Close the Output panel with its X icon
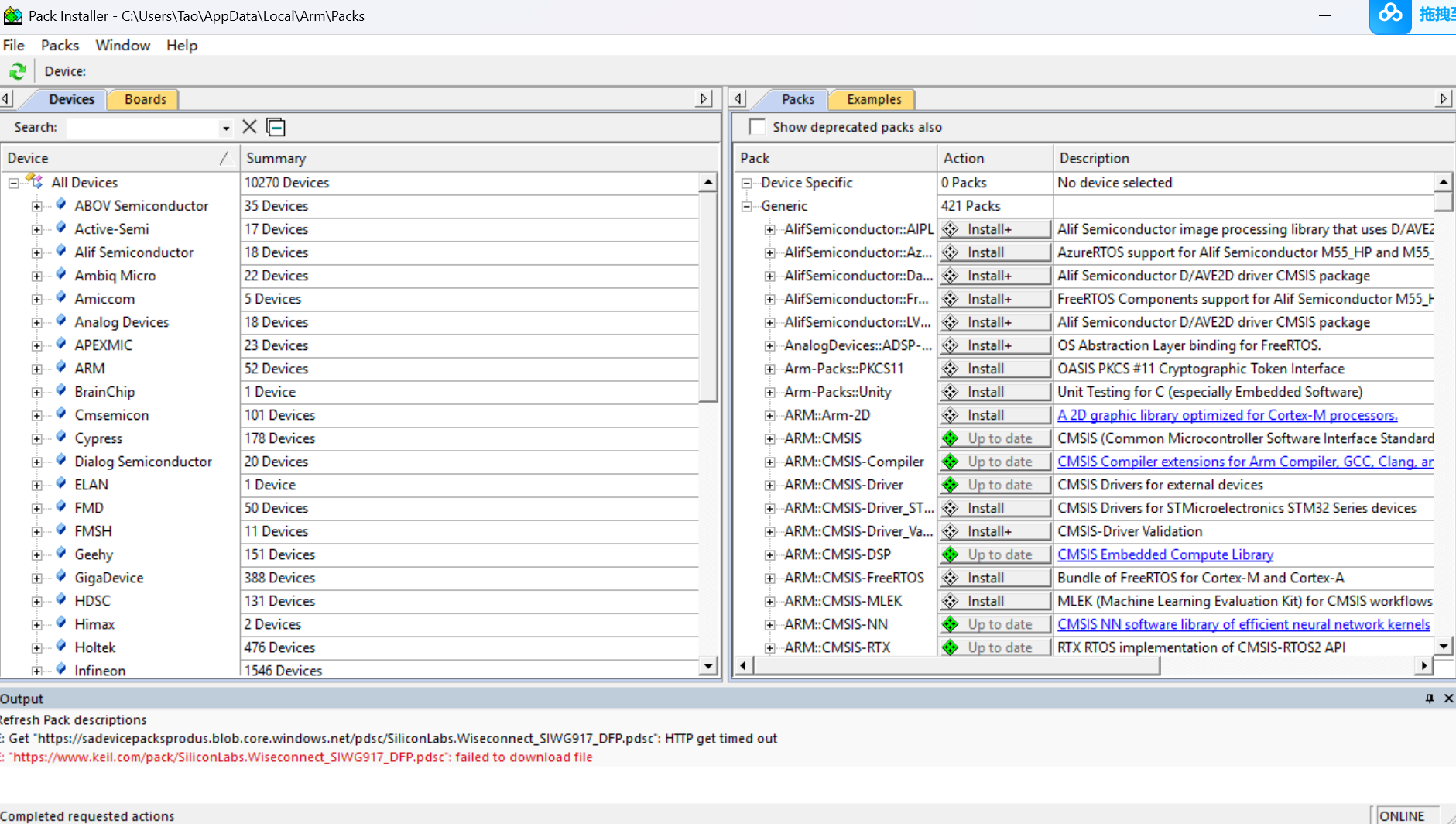 pos(1448,699)
